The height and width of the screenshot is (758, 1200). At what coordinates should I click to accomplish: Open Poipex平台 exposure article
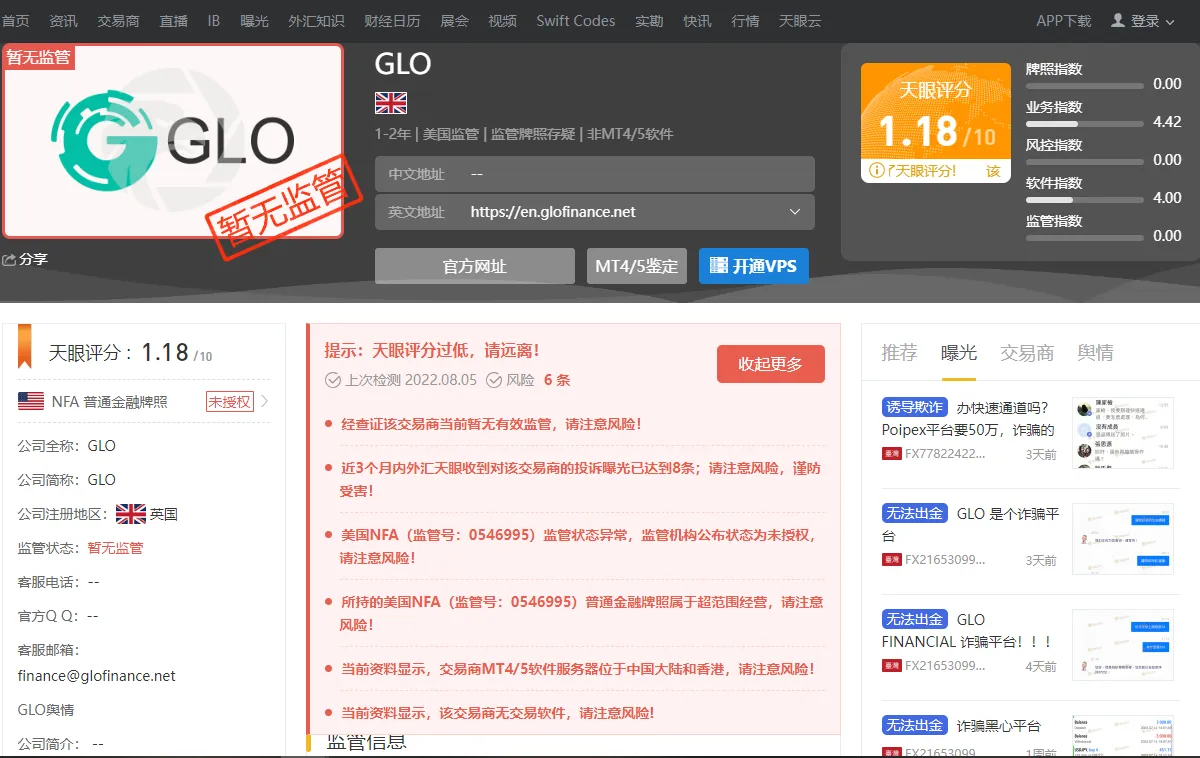click(x=968, y=418)
